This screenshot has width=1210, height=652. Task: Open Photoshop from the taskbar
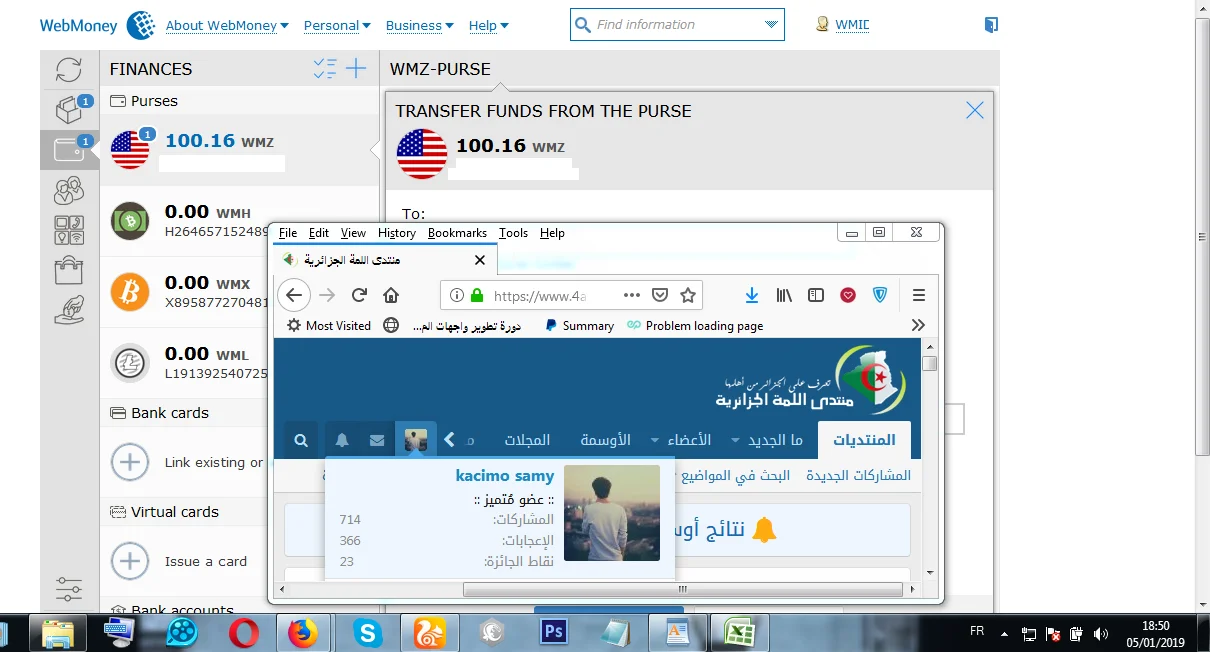click(553, 632)
